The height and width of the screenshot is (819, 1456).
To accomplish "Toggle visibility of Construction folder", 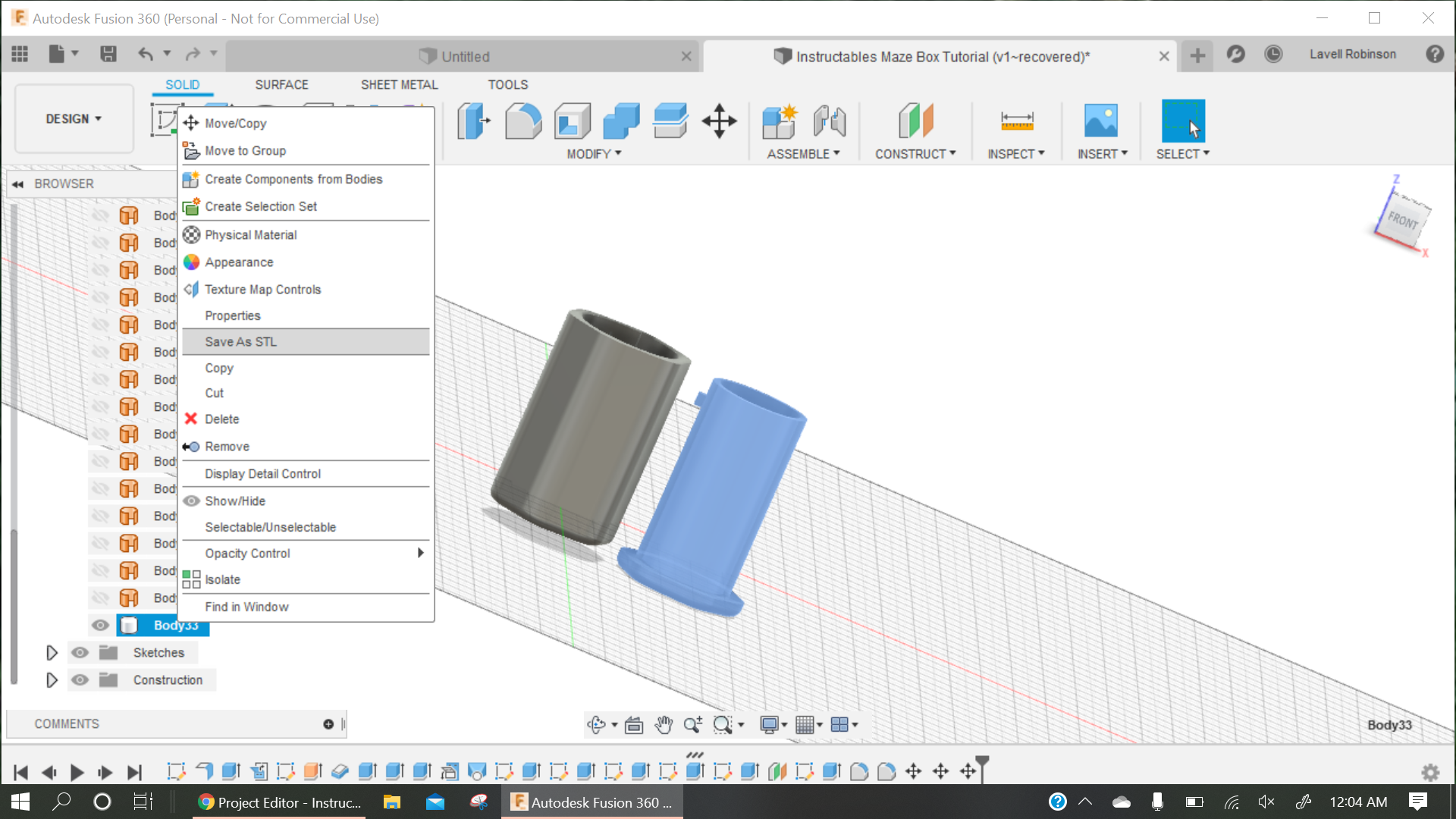I will click(x=80, y=680).
